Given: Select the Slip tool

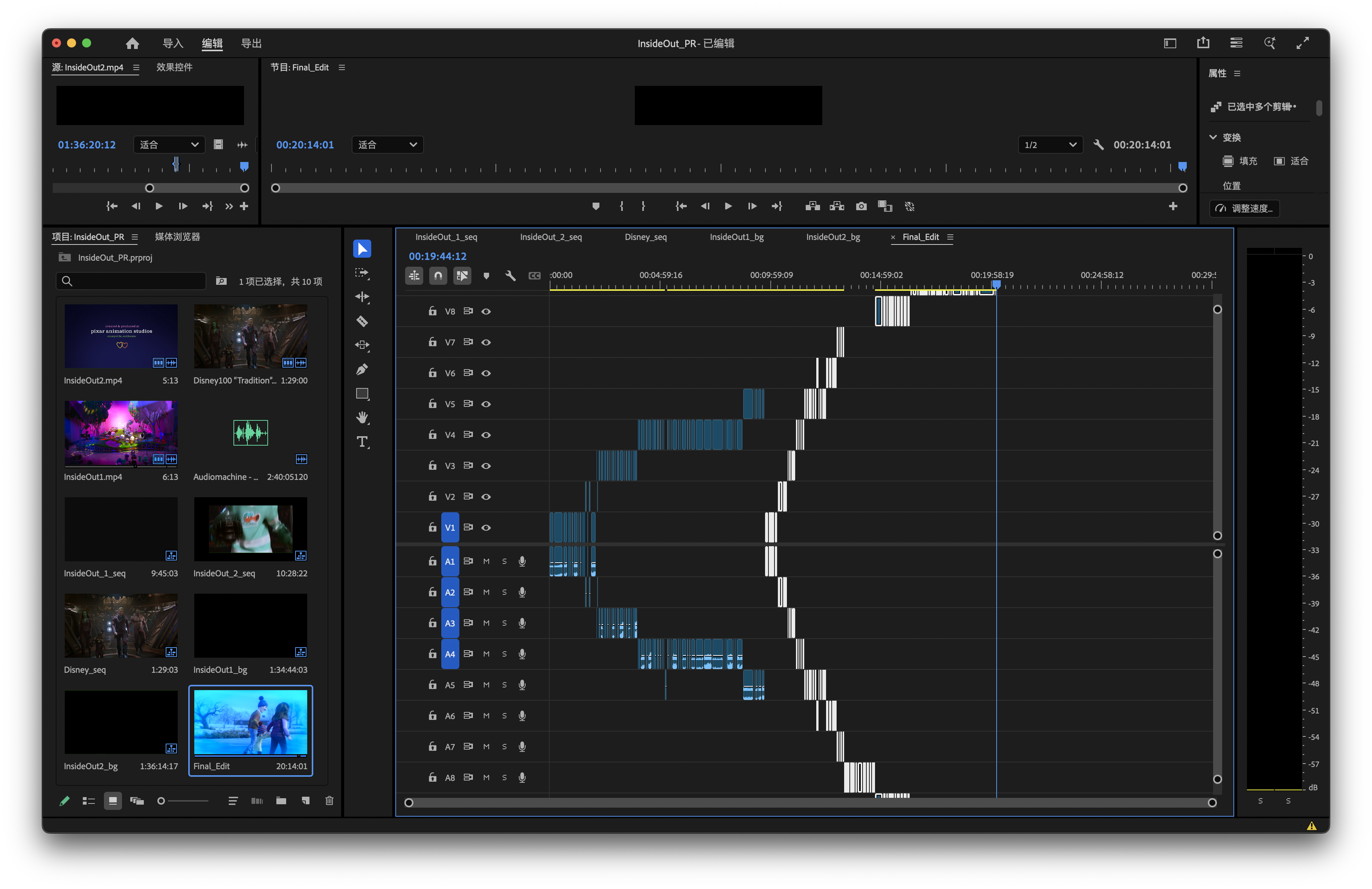Looking at the screenshot, I should [x=362, y=345].
